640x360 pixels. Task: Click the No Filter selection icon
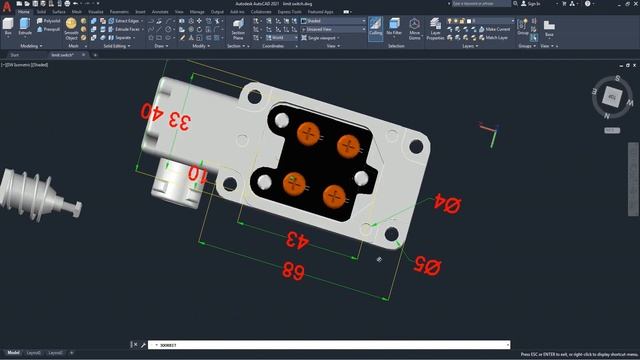[x=394, y=27]
